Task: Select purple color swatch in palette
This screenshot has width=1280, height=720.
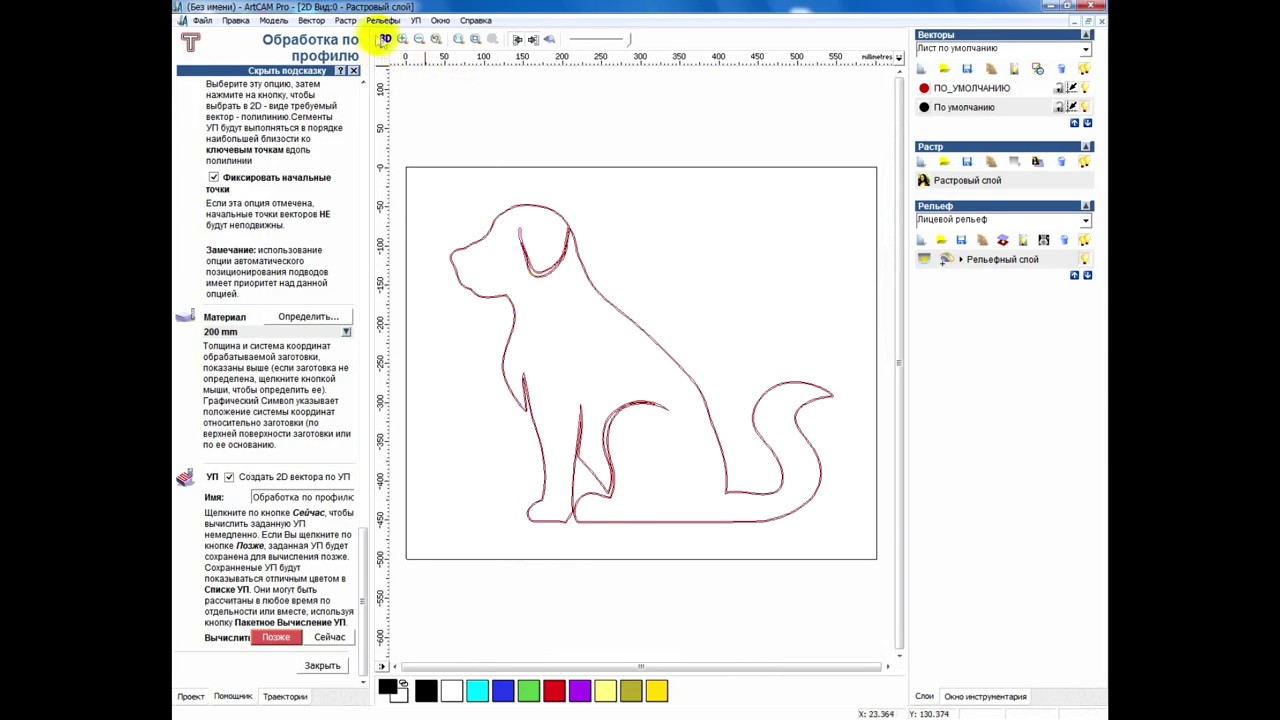Action: 580,690
